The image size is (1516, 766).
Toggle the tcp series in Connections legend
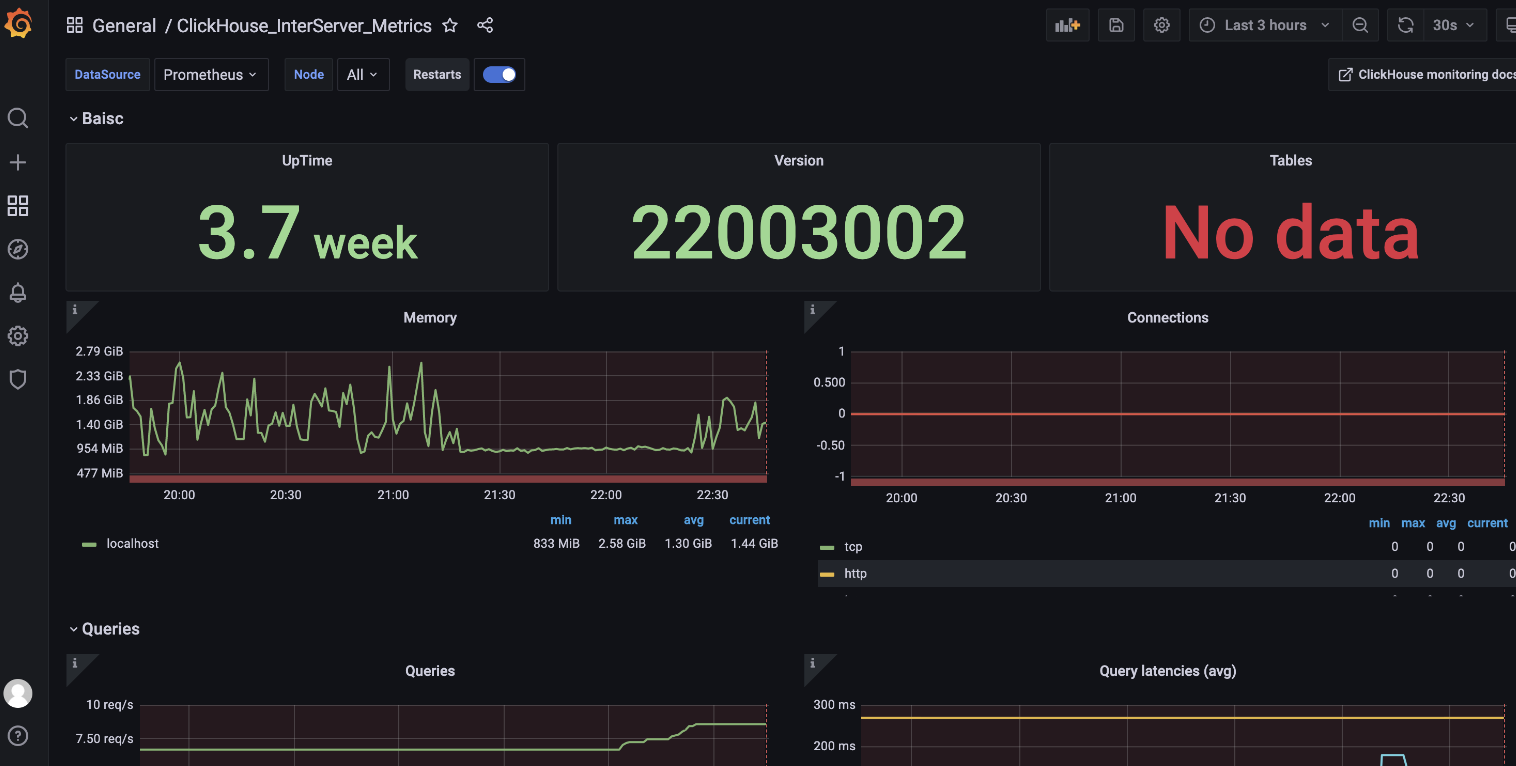853,547
